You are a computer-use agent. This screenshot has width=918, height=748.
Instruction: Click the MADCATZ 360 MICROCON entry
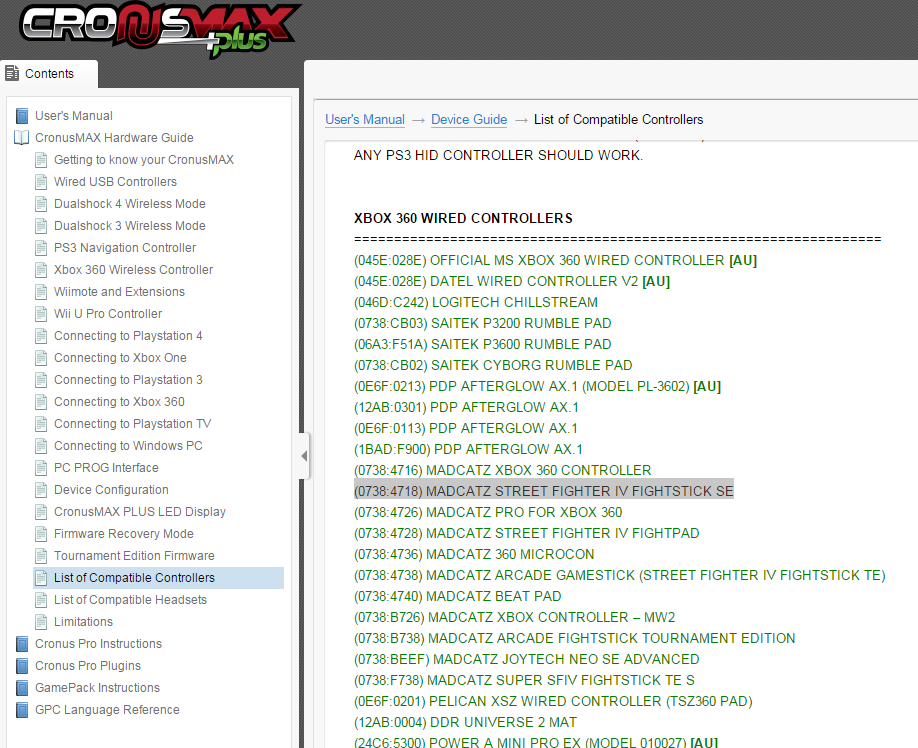coord(474,554)
